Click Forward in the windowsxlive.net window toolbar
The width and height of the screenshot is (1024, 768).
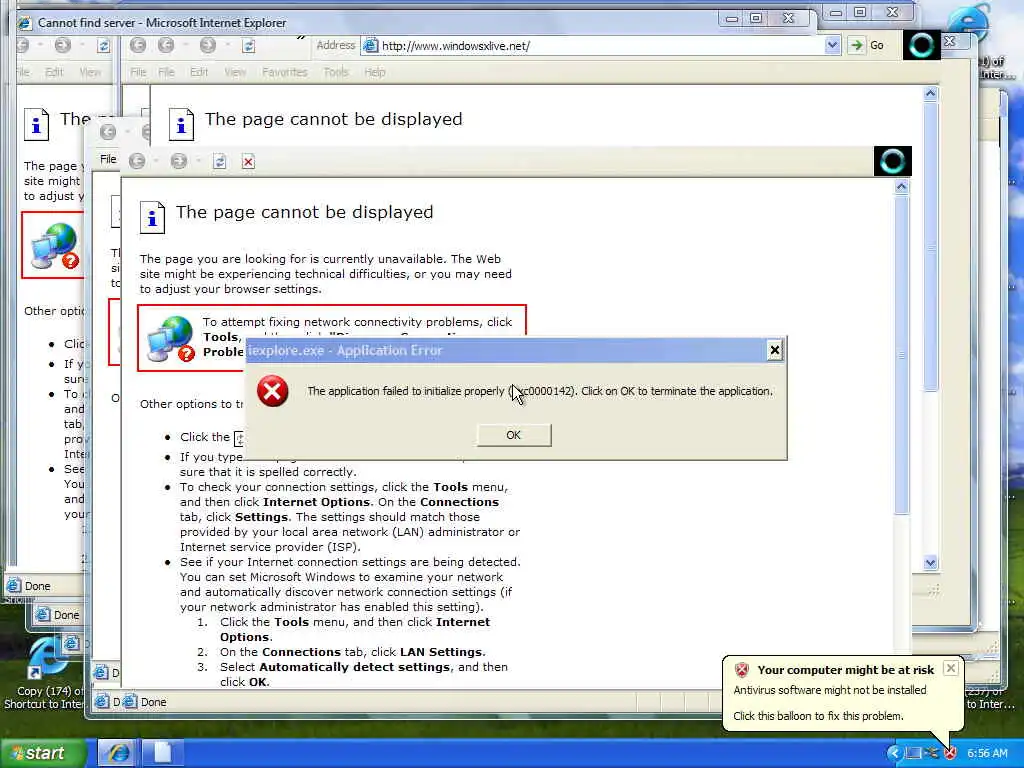[x=208, y=45]
